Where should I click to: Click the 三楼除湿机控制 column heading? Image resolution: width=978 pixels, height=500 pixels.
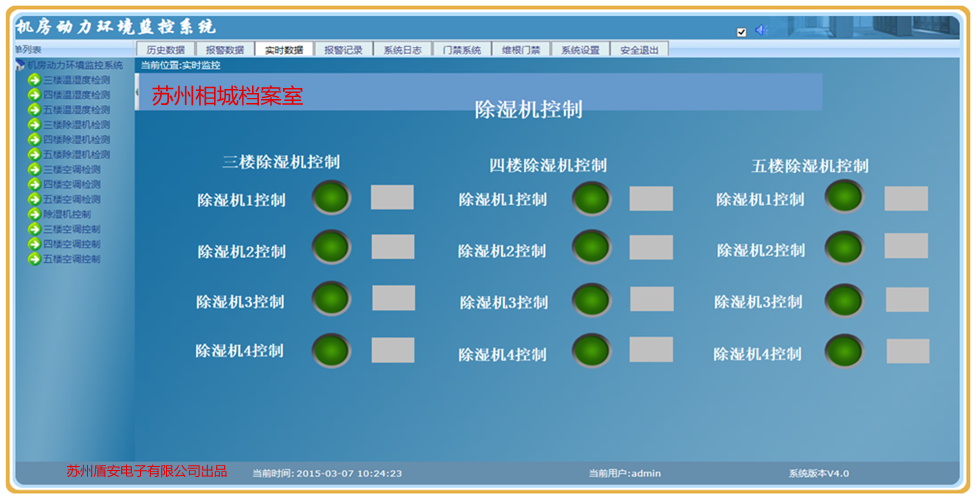(x=281, y=162)
